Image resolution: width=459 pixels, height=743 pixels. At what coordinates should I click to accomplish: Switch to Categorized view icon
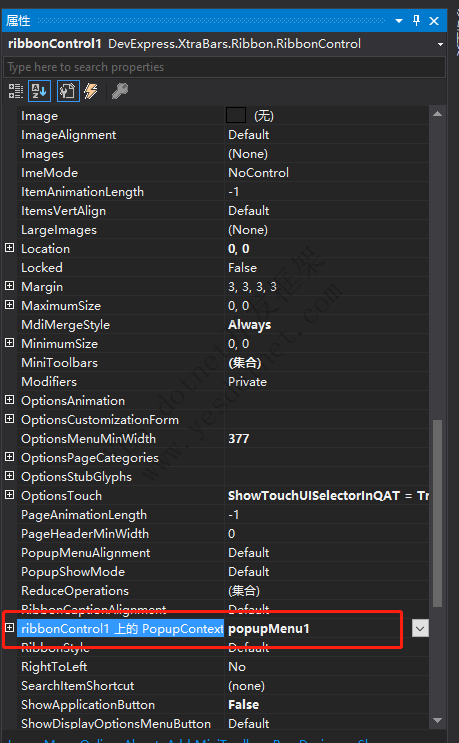tap(15, 91)
